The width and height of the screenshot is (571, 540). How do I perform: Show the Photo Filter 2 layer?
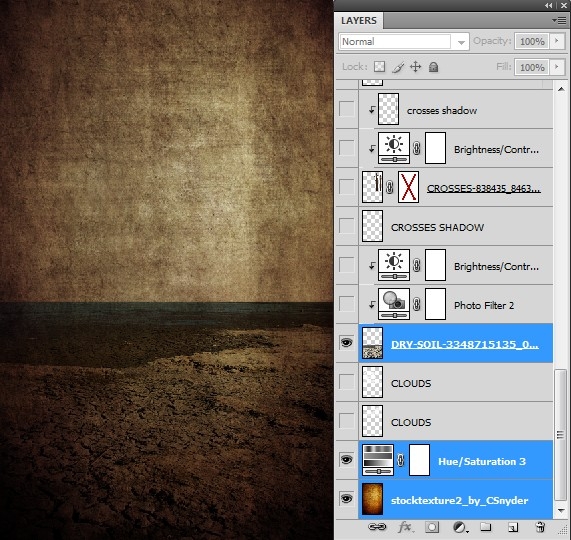(x=346, y=303)
